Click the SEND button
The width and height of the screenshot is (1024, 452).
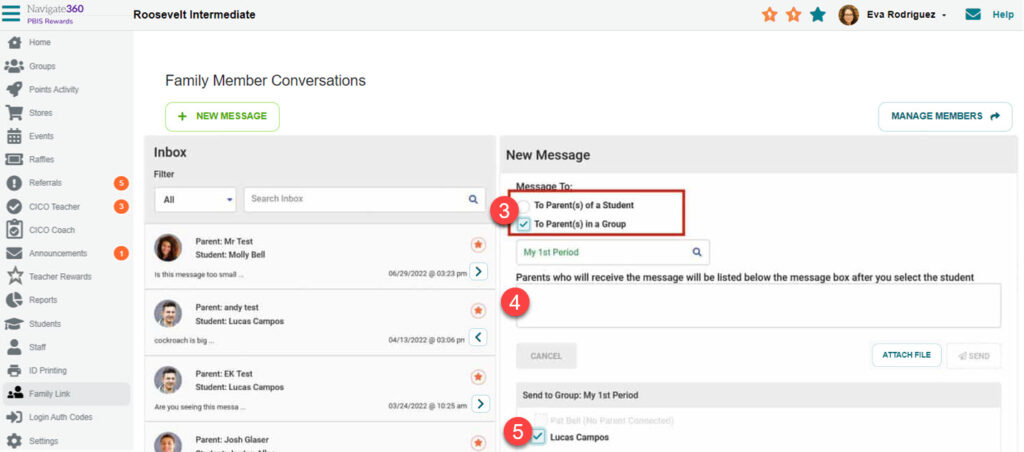point(974,356)
